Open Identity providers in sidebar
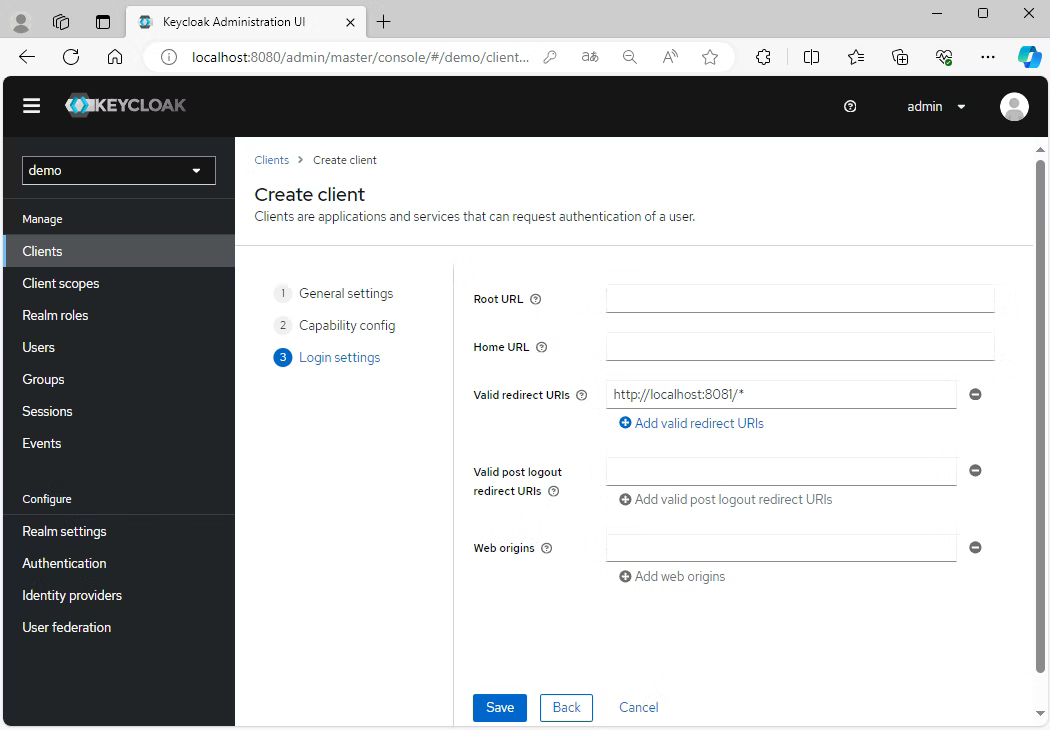Image resolution: width=1050 pixels, height=730 pixels. tap(72, 595)
